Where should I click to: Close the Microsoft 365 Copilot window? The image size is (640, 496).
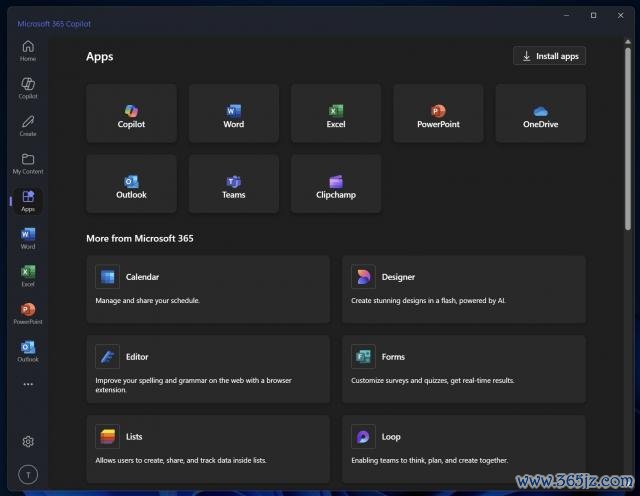point(620,16)
